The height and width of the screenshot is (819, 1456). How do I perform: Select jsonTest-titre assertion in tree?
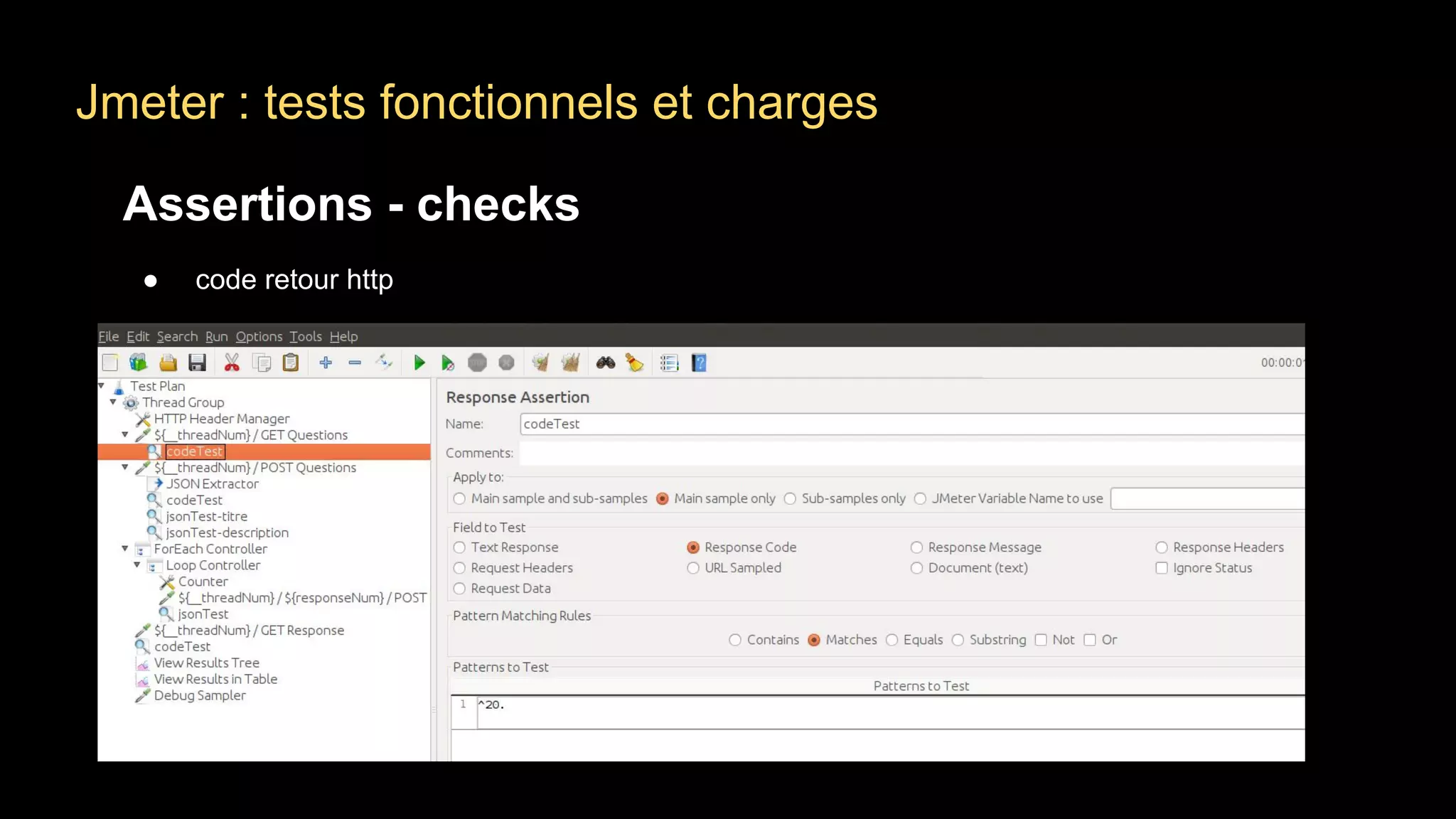(x=207, y=517)
